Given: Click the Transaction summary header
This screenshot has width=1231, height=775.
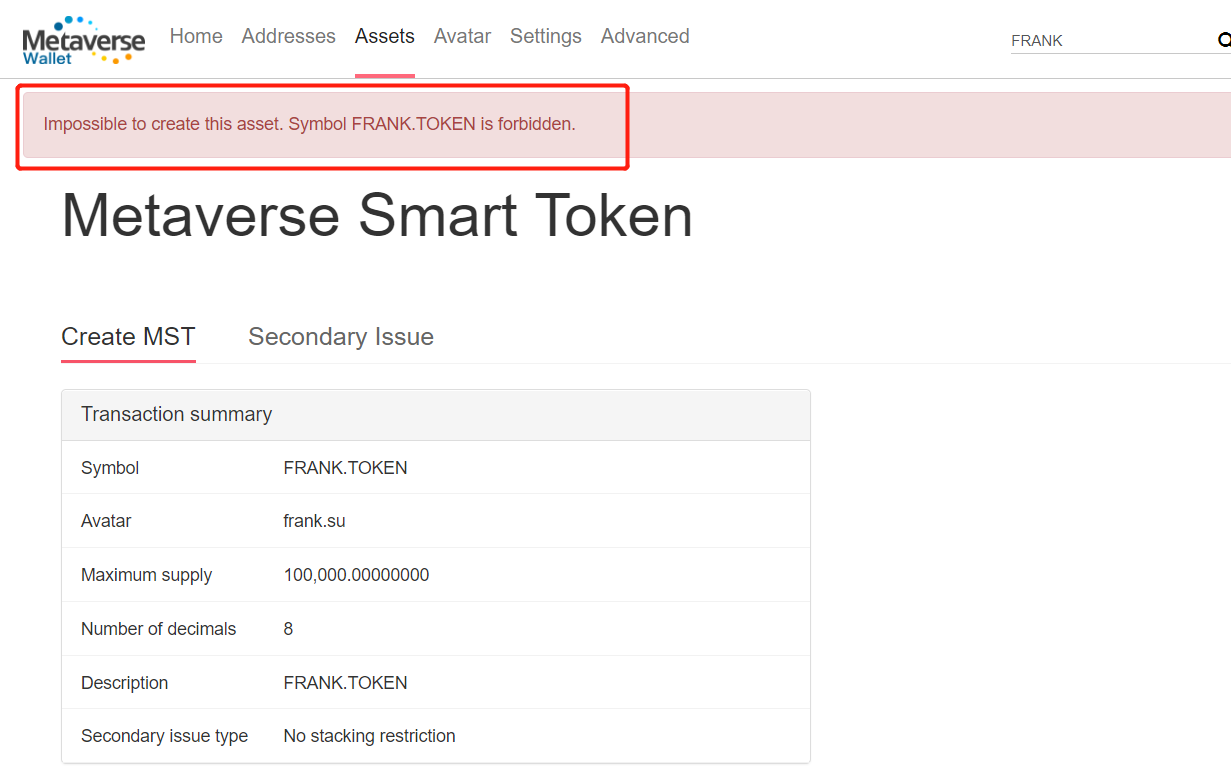Looking at the screenshot, I should 436,414.
